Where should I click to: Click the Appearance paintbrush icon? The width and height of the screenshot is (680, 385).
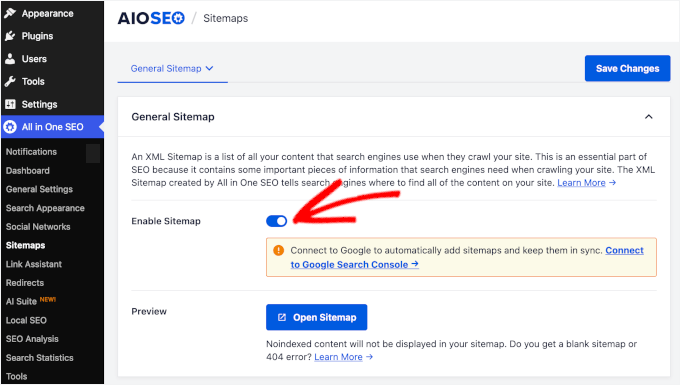pos(10,13)
